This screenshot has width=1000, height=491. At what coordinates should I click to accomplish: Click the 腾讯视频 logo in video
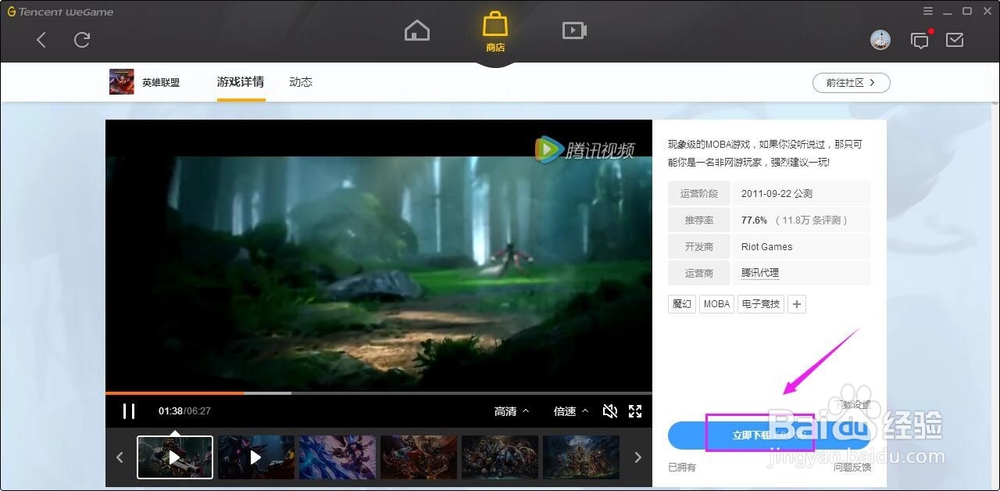(x=585, y=150)
